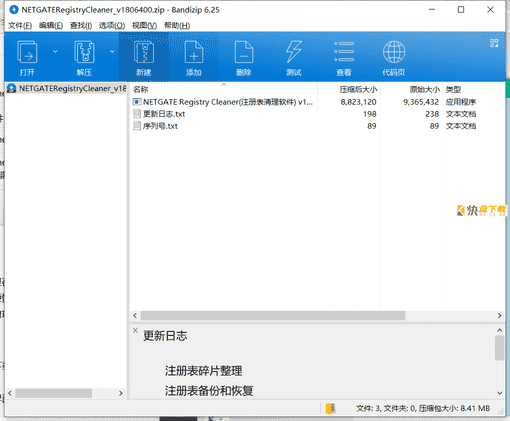Open the 帮助(H) menu
Viewport: 510px width, 421px height.
177,25
